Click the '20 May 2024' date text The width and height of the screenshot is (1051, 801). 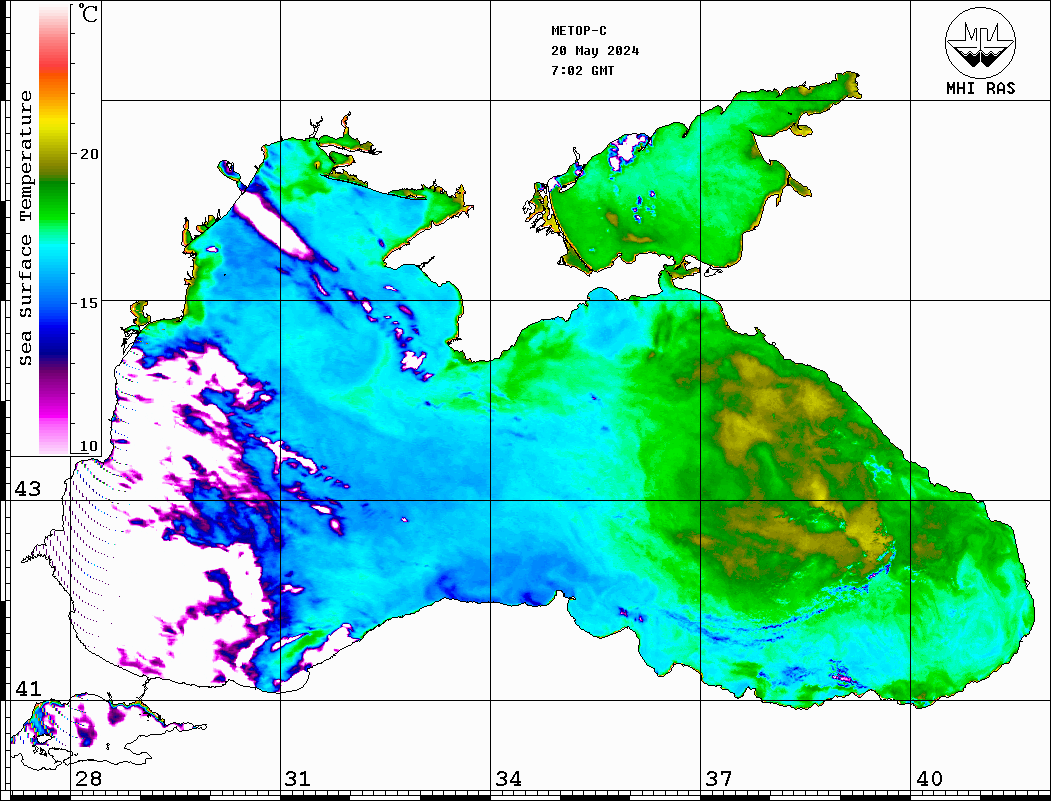point(595,51)
